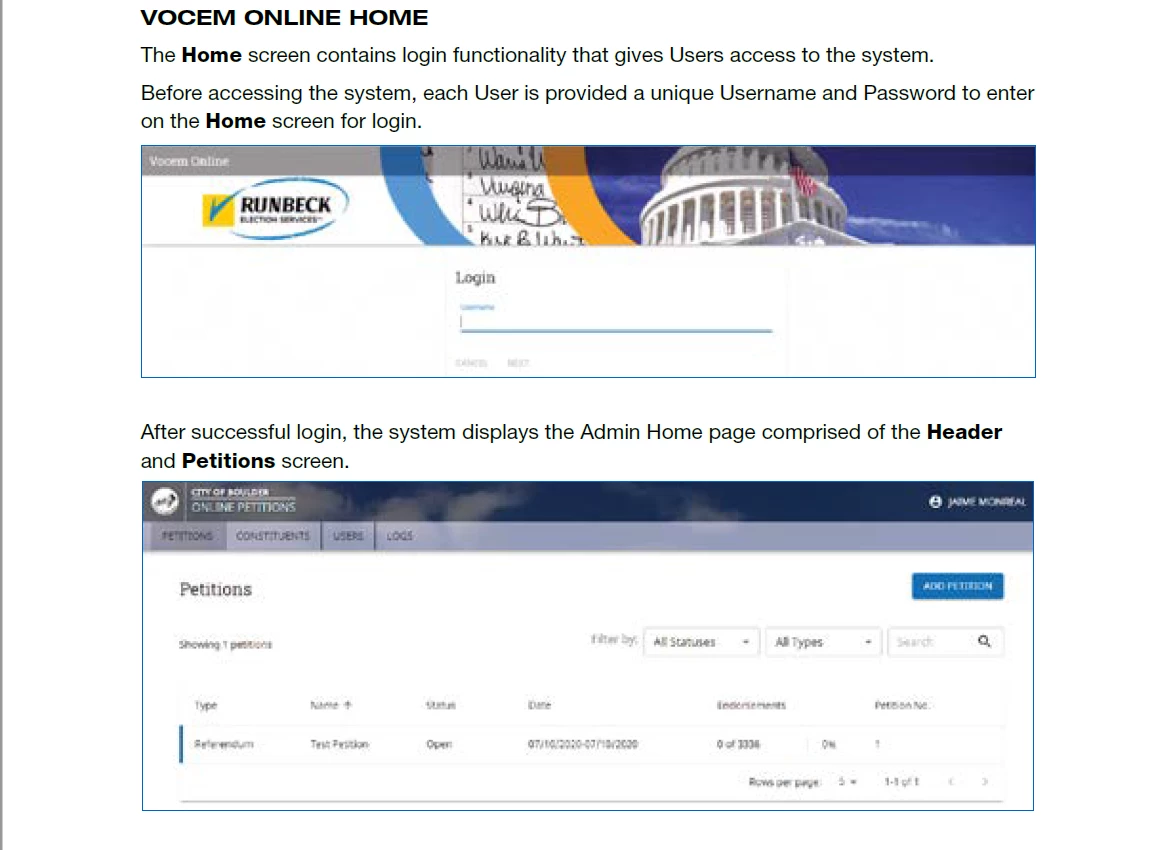Click the Login heading

coord(476,278)
